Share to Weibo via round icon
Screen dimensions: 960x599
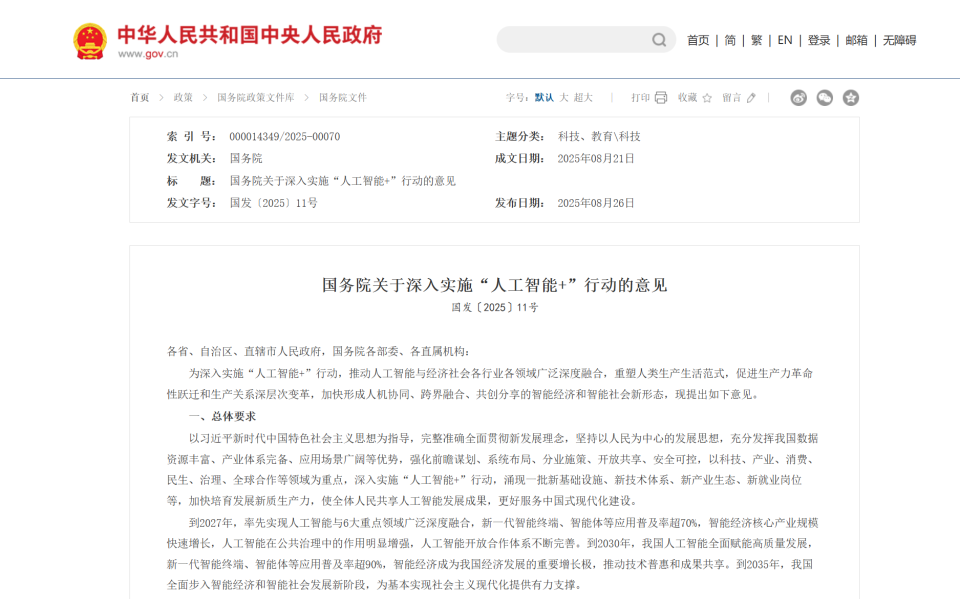798,97
